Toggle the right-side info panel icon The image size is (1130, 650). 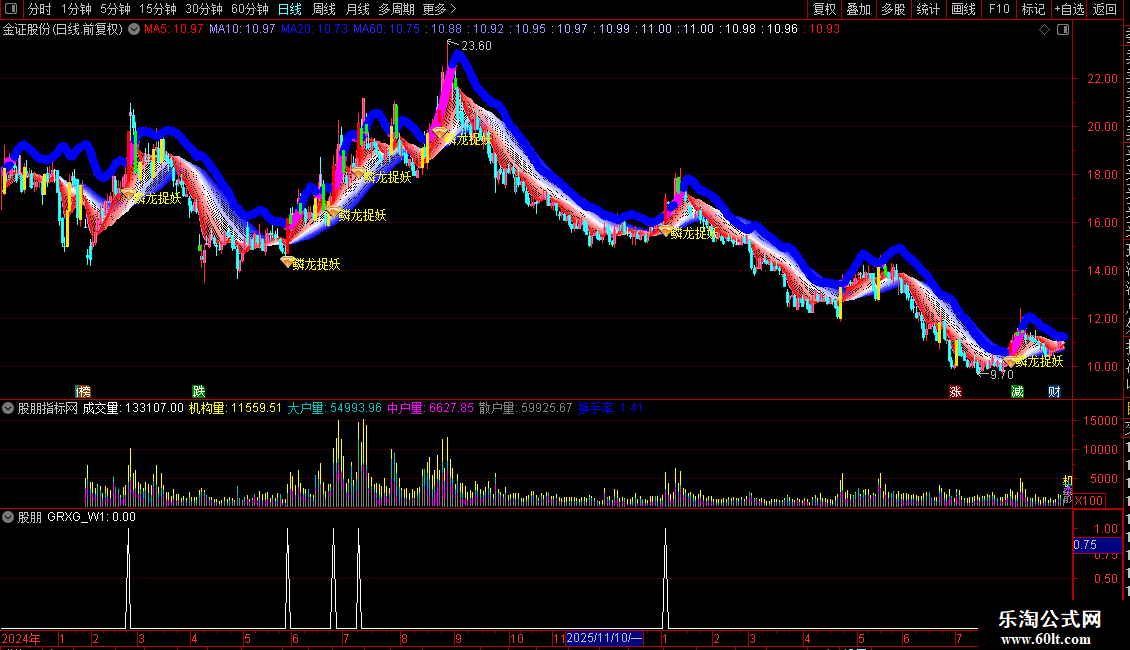coord(1062,30)
